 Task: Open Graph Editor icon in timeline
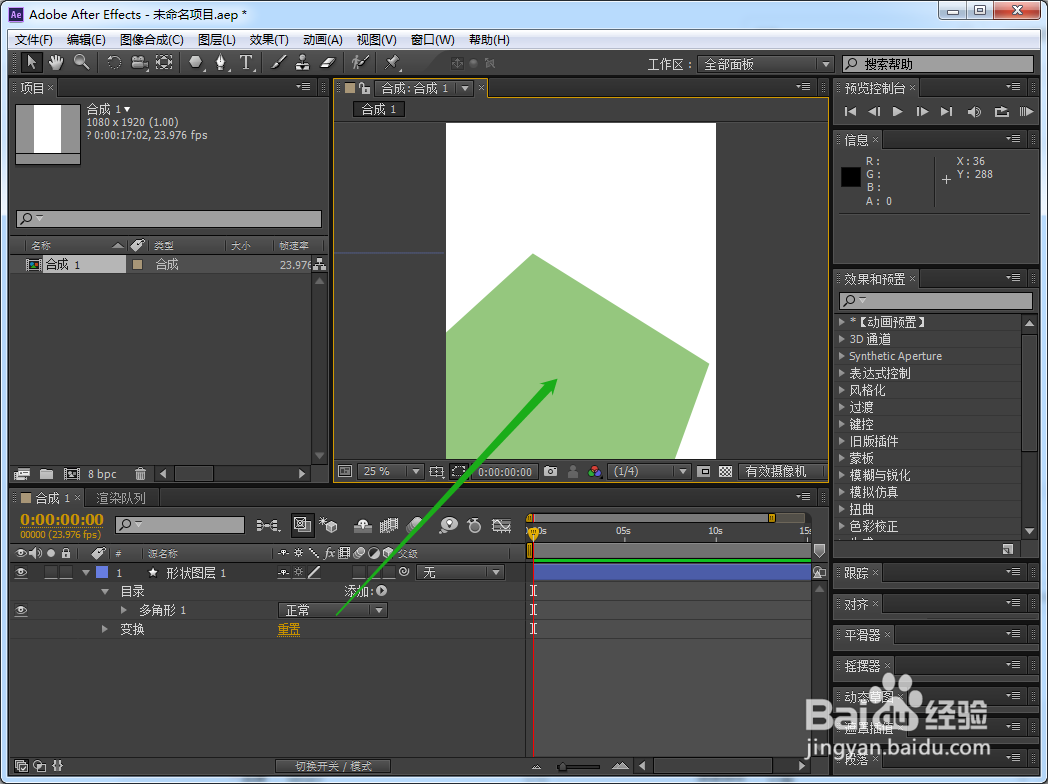coord(501,525)
